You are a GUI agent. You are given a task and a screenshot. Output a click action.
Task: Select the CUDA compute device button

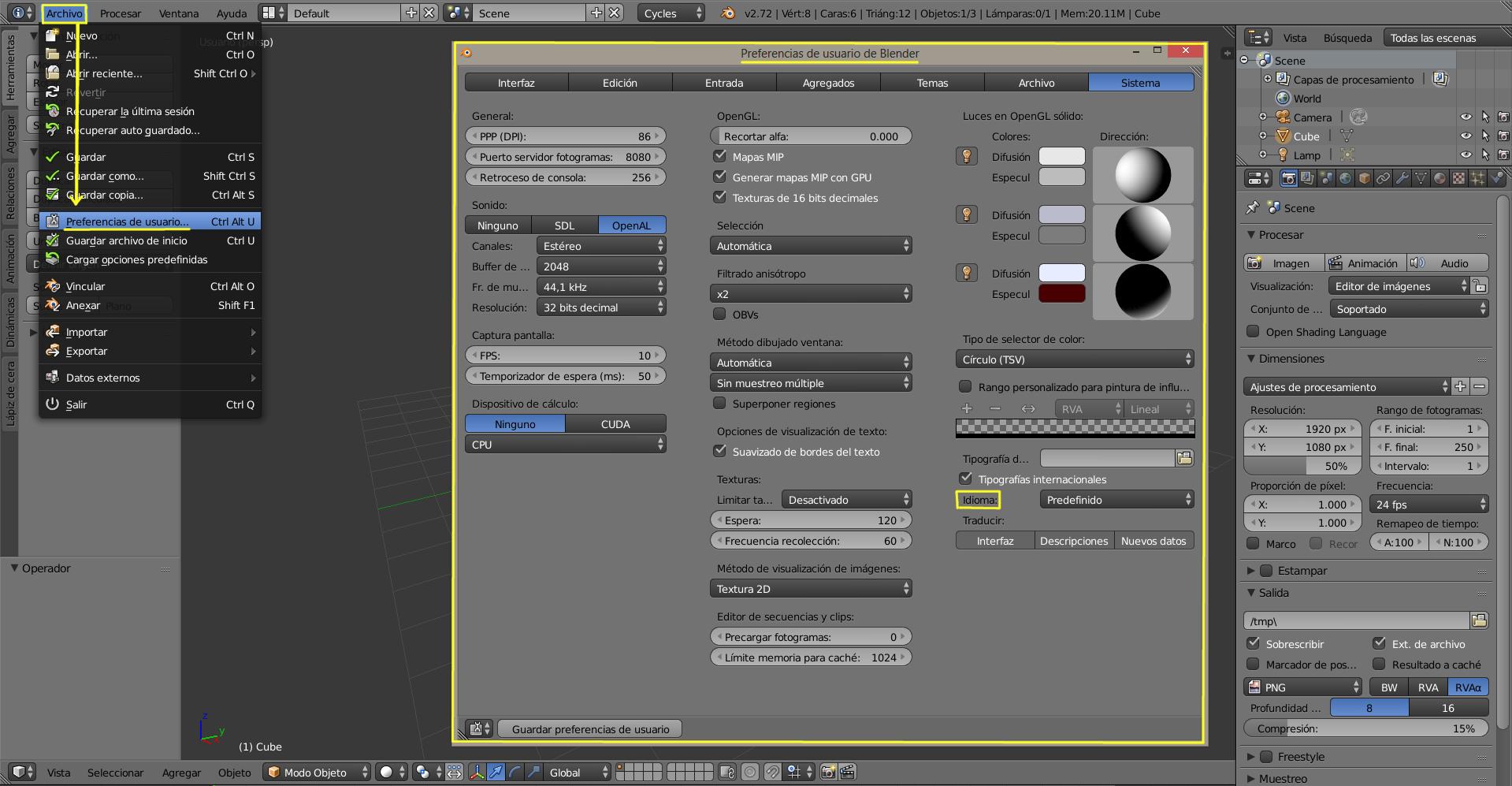pyautogui.click(x=615, y=423)
